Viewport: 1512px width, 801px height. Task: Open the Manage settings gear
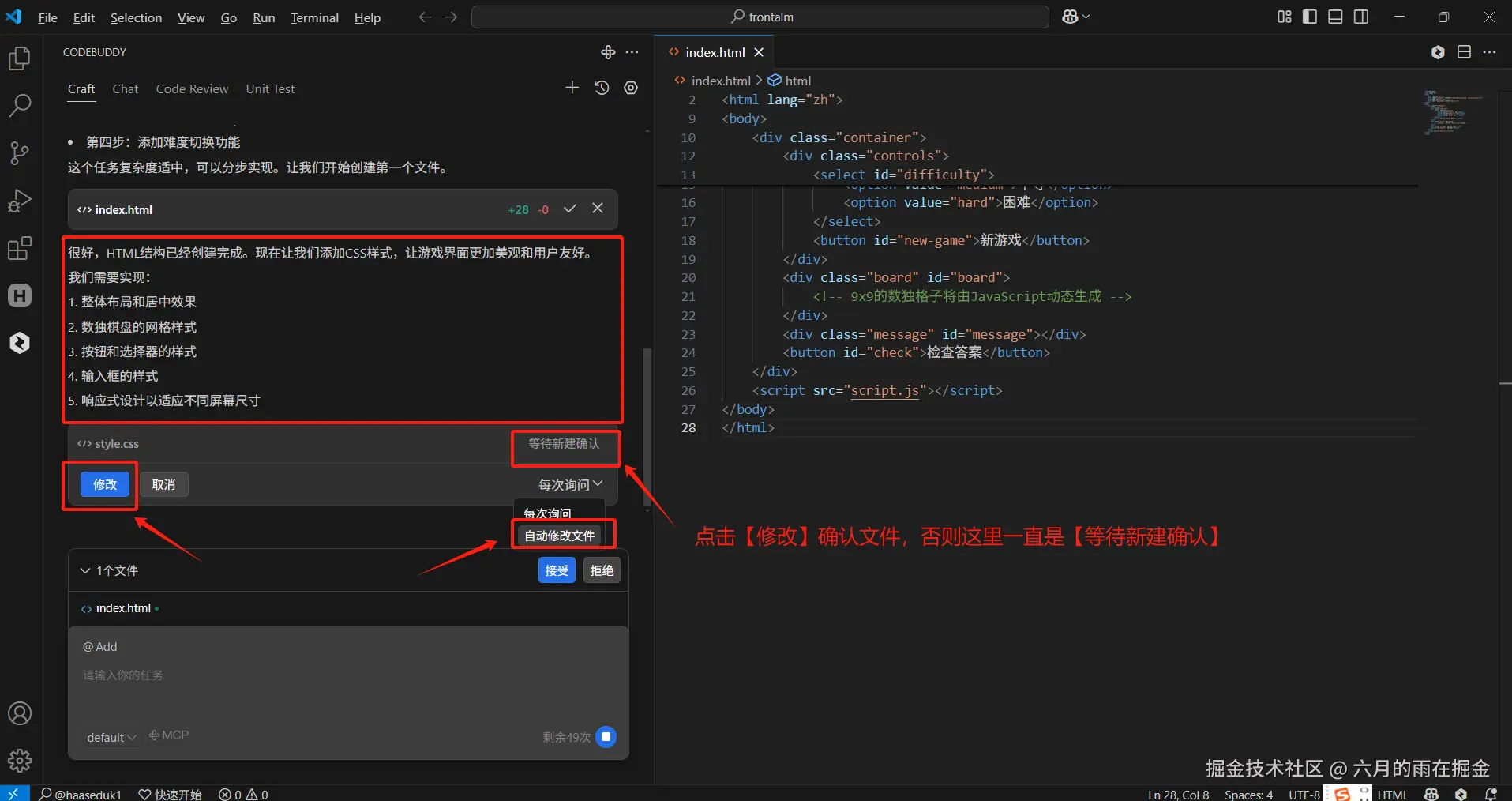point(20,761)
